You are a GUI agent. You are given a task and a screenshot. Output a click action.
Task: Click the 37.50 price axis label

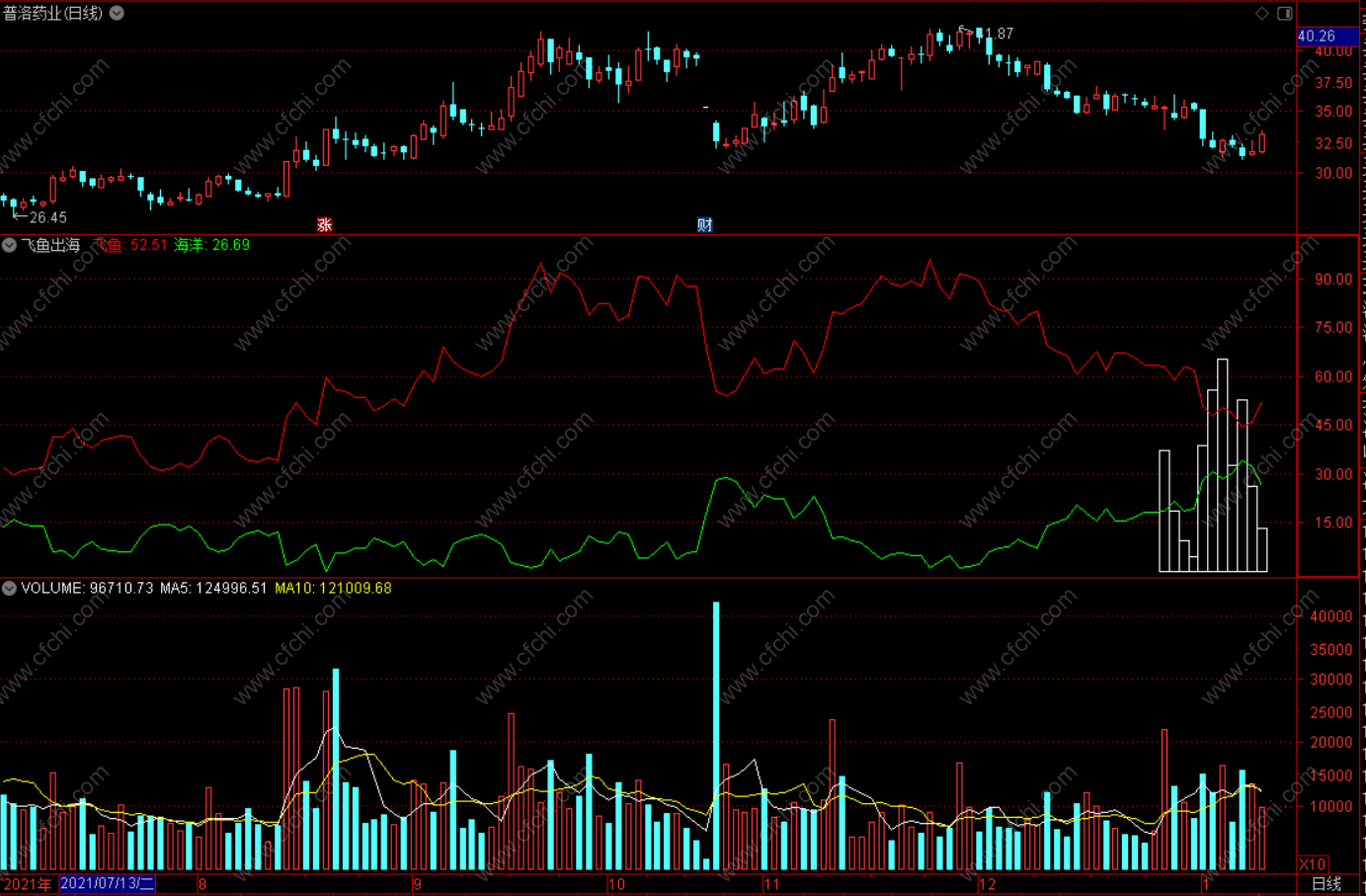click(1333, 83)
